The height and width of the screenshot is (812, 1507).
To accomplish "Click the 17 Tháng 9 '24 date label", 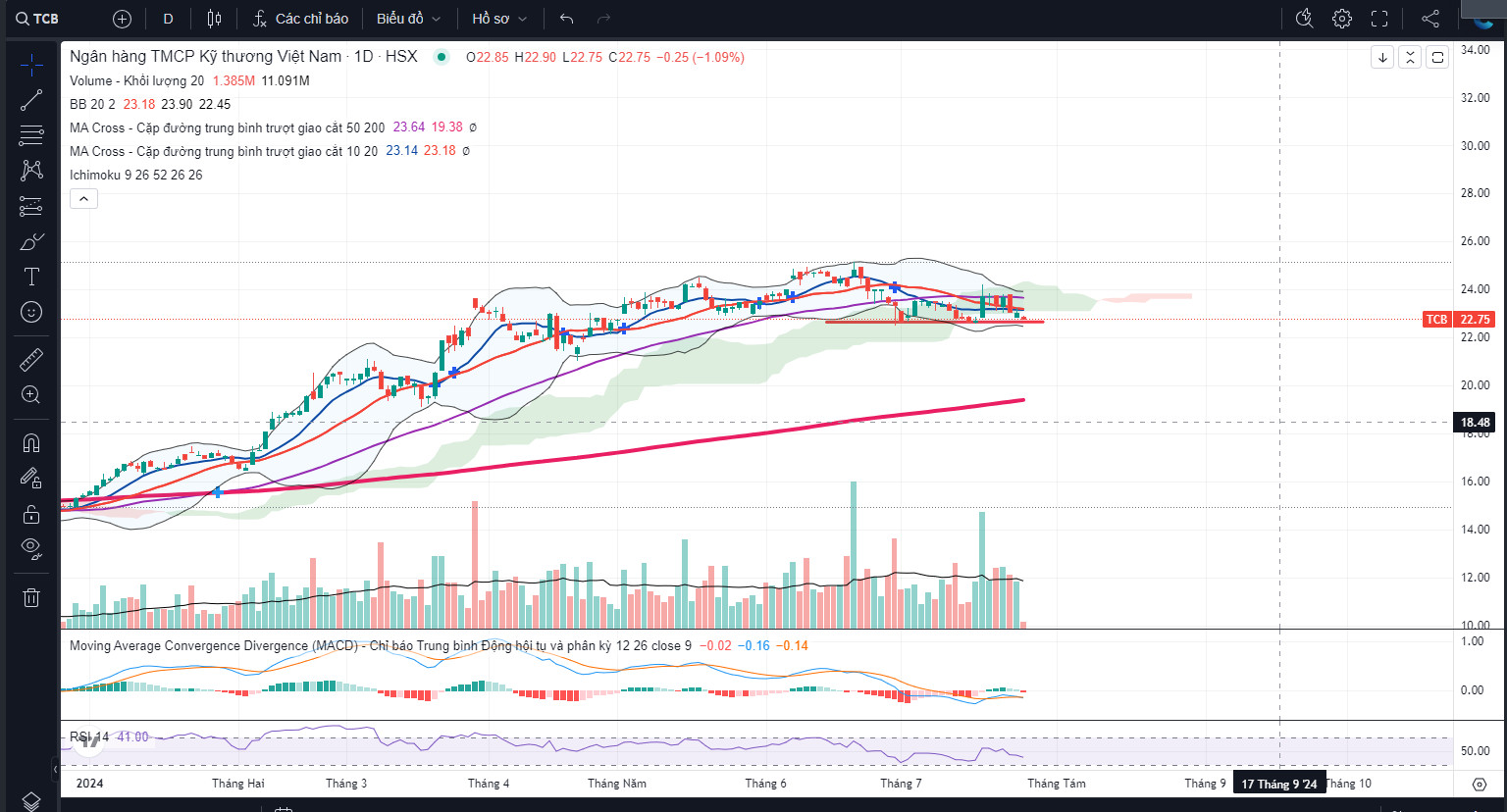I will point(1278,784).
